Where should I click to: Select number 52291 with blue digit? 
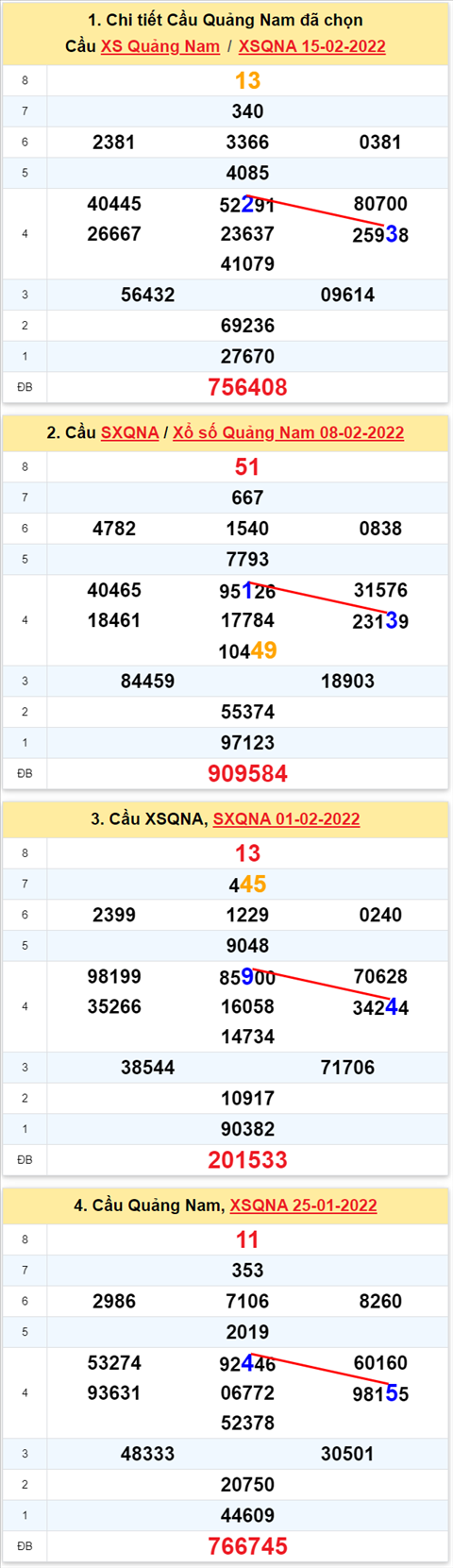tap(247, 204)
